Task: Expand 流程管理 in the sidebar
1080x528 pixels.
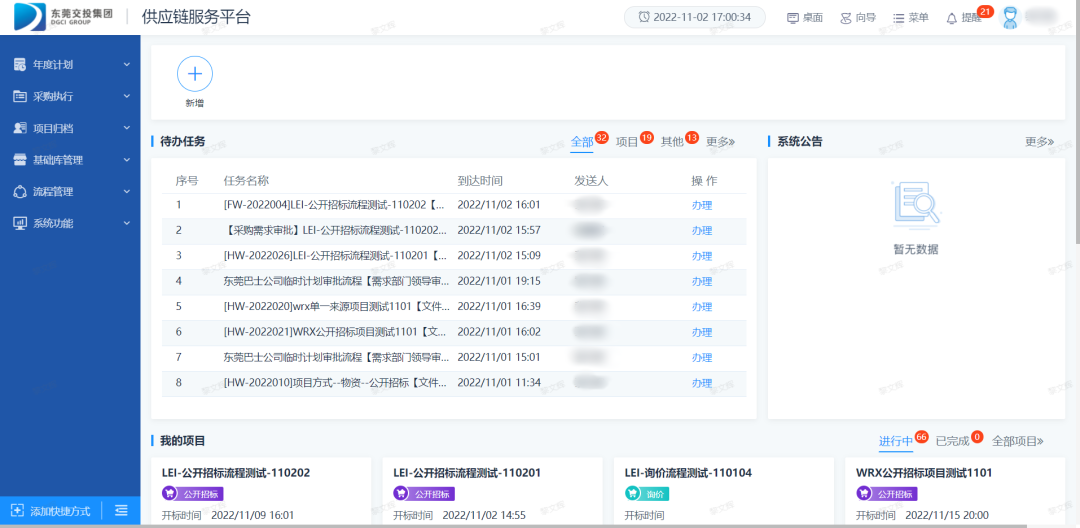Action: click(x=70, y=192)
